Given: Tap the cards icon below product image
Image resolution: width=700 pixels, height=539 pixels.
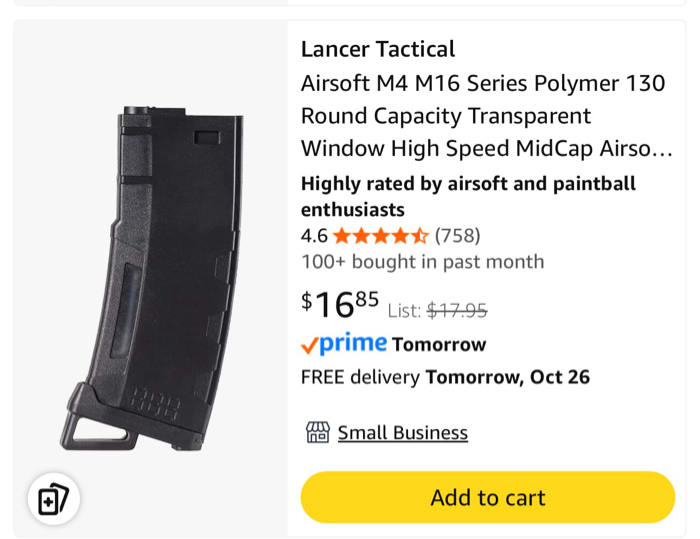Looking at the screenshot, I should [x=53, y=498].
